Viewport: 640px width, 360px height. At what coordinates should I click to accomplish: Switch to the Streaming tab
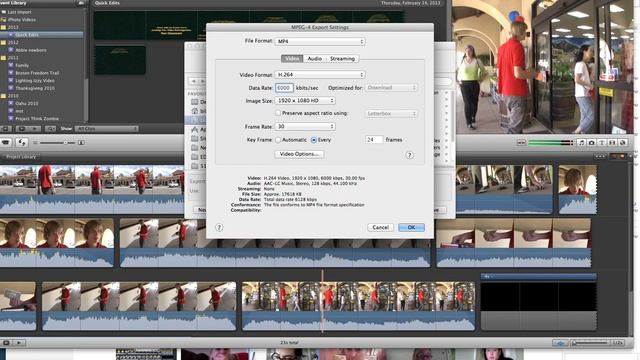click(x=342, y=59)
